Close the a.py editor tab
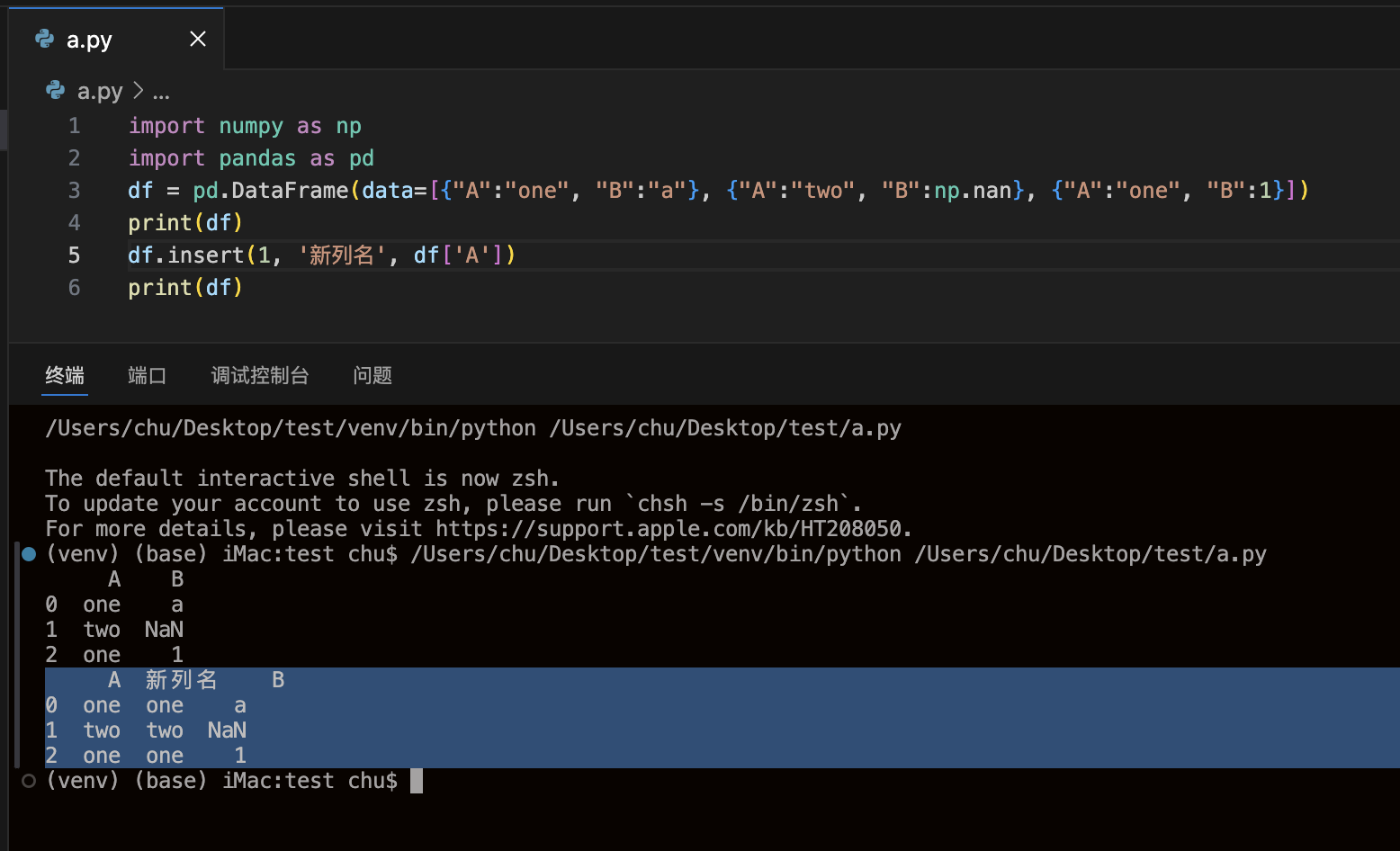Image resolution: width=1400 pixels, height=851 pixels. (x=198, y=39)
